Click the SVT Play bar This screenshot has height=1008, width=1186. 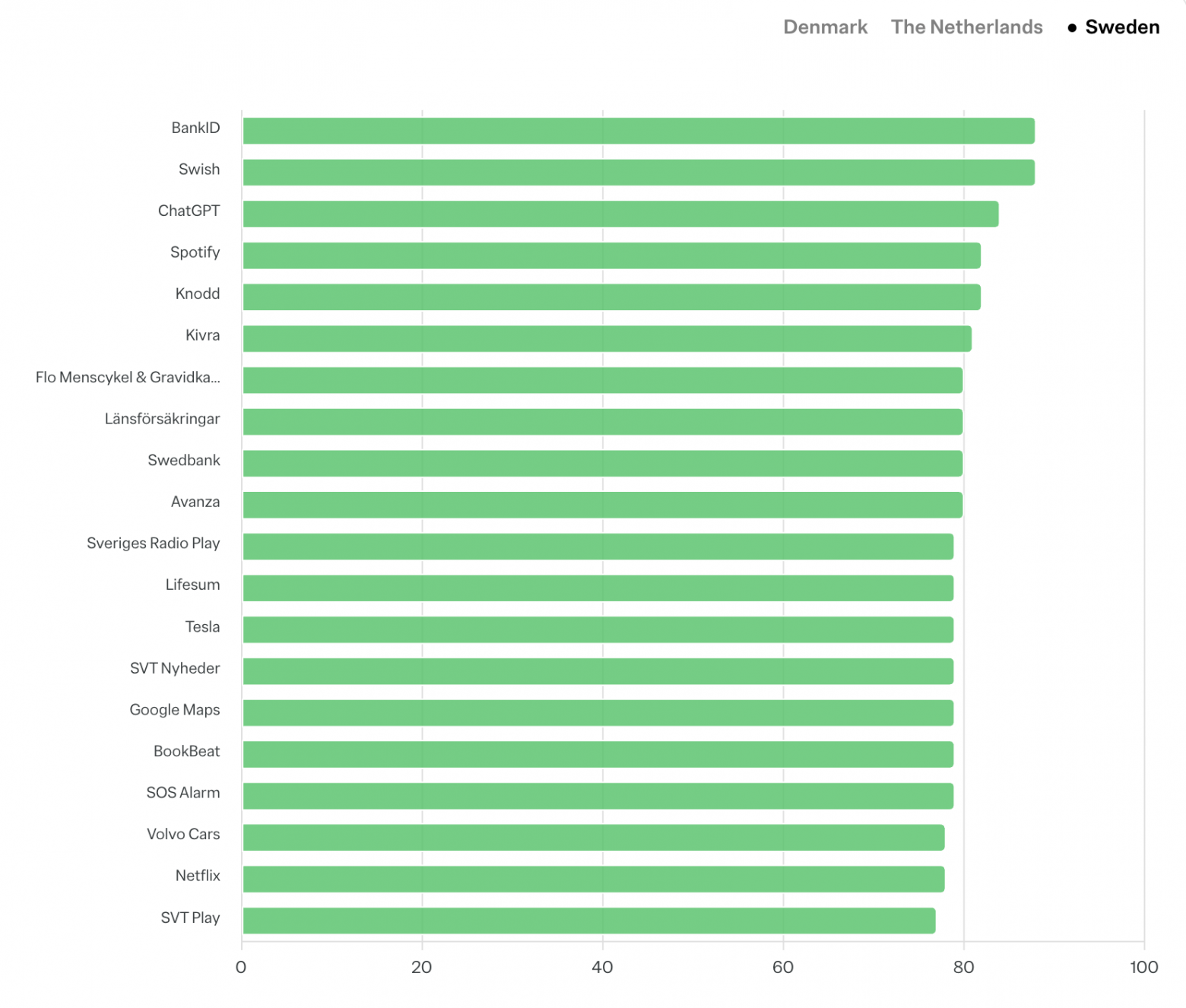point(588,921)
